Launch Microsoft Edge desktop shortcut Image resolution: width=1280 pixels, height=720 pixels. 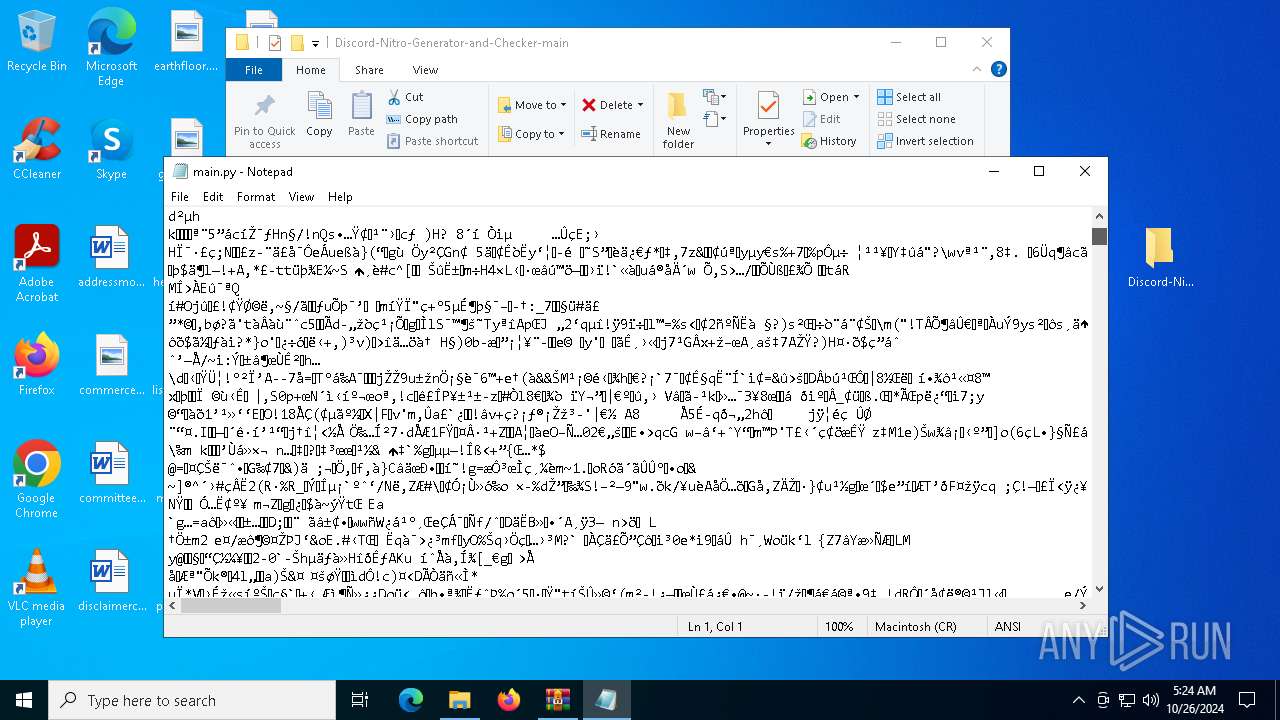(111, 48)
